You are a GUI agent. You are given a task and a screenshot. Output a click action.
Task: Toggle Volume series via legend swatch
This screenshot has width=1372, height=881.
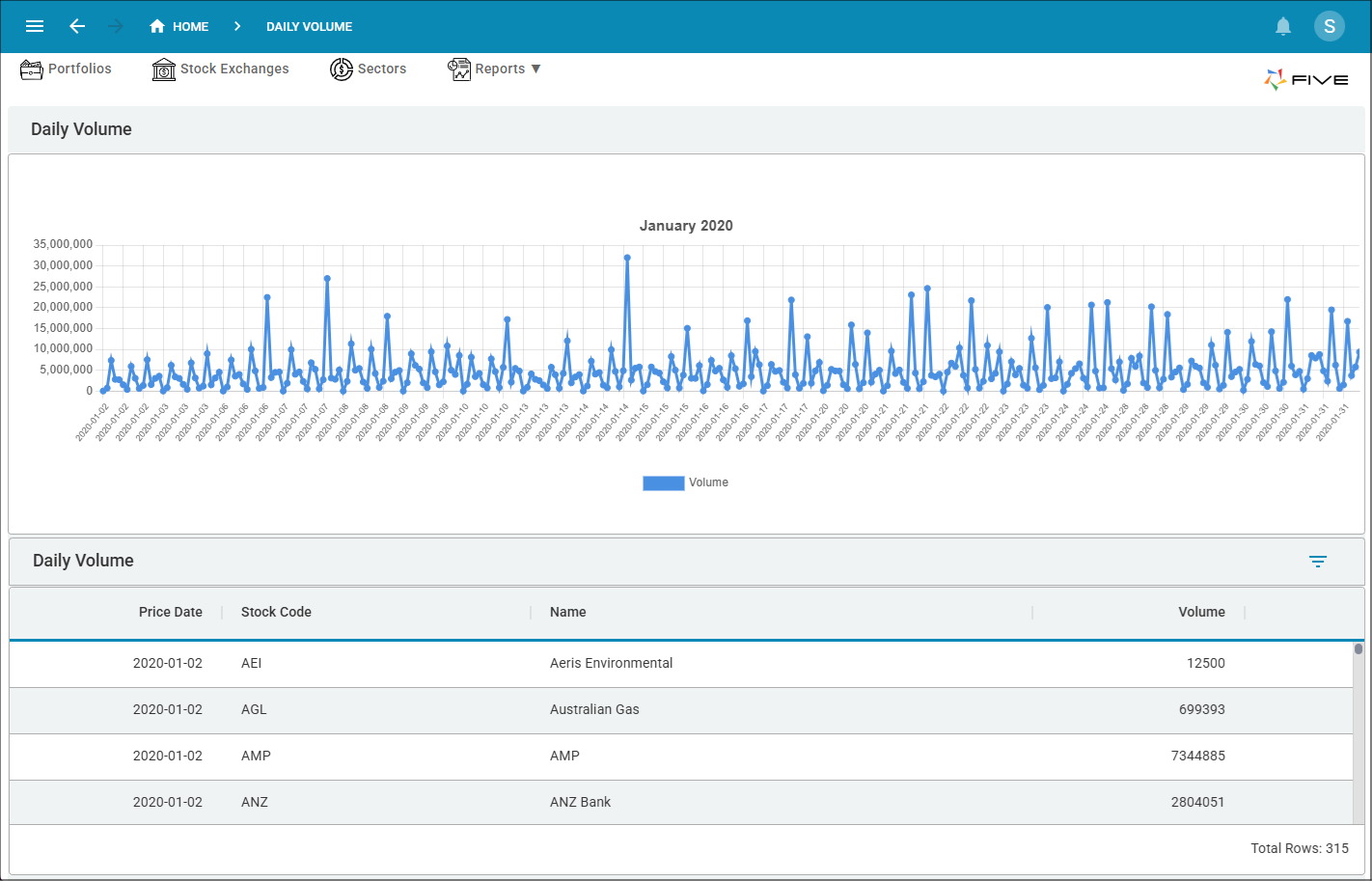point(663,483)
